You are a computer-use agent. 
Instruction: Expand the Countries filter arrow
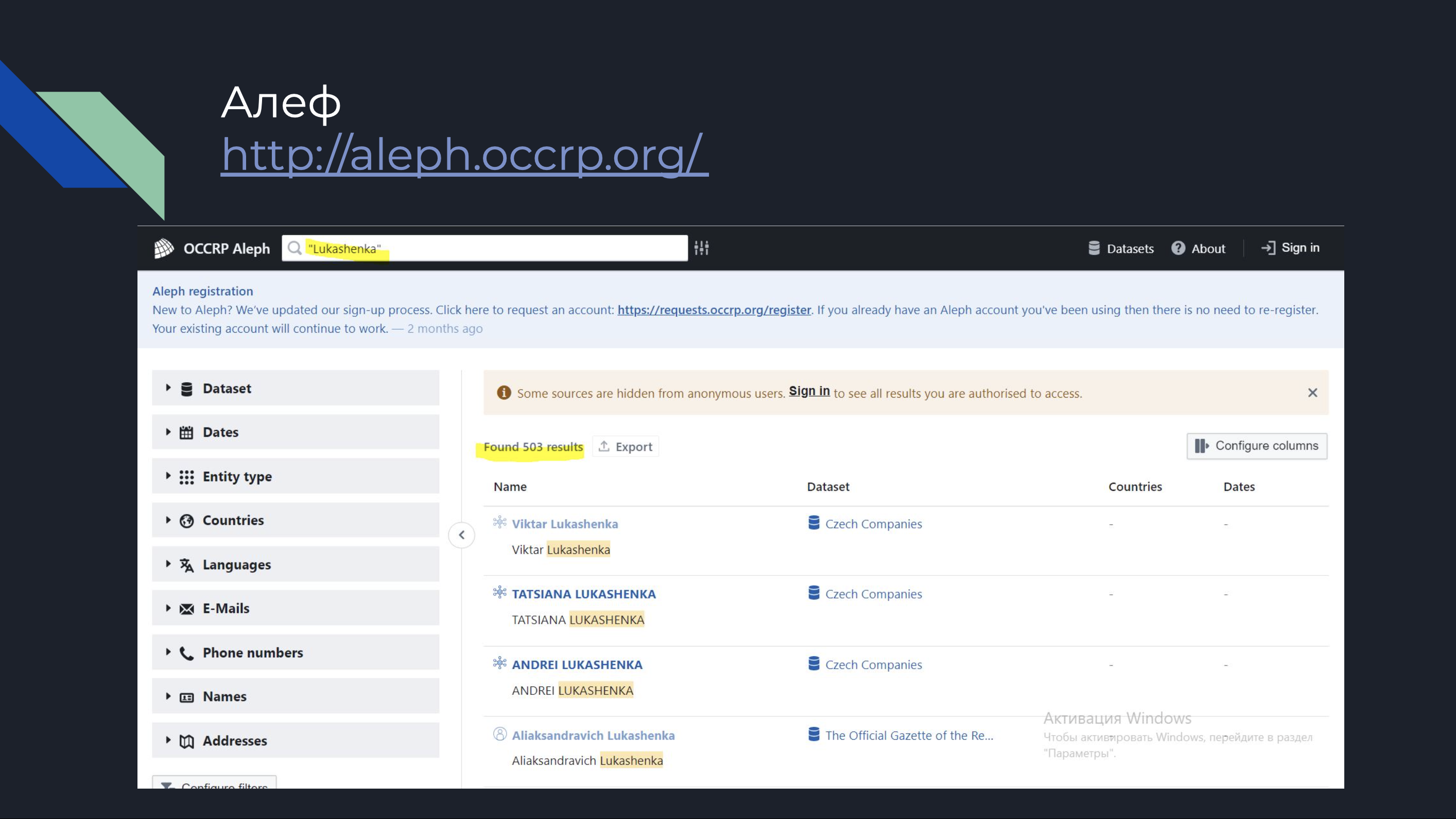[x=168, y=520]
